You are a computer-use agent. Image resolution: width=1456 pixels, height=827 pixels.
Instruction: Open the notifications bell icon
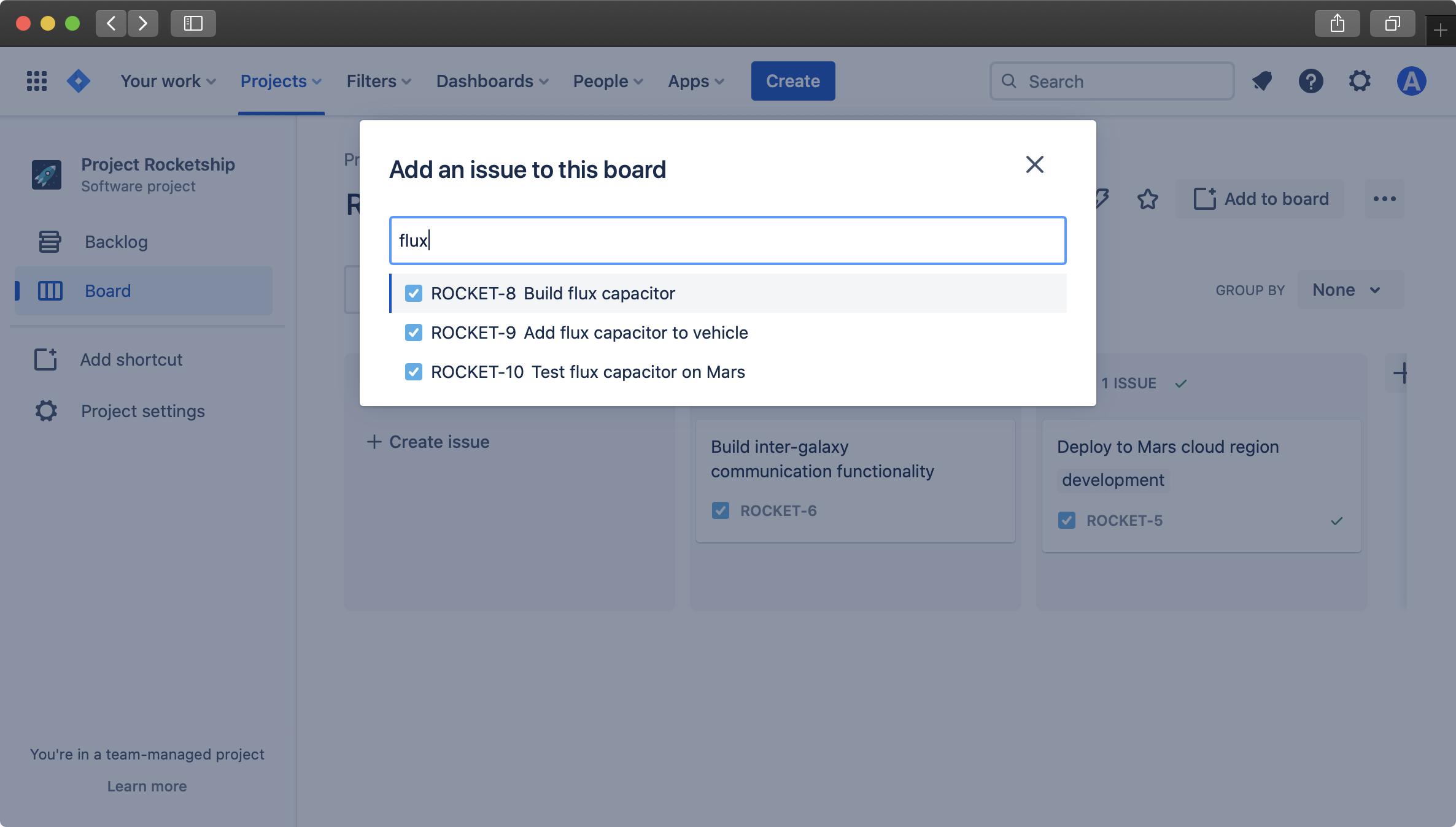coord(1262,81)
